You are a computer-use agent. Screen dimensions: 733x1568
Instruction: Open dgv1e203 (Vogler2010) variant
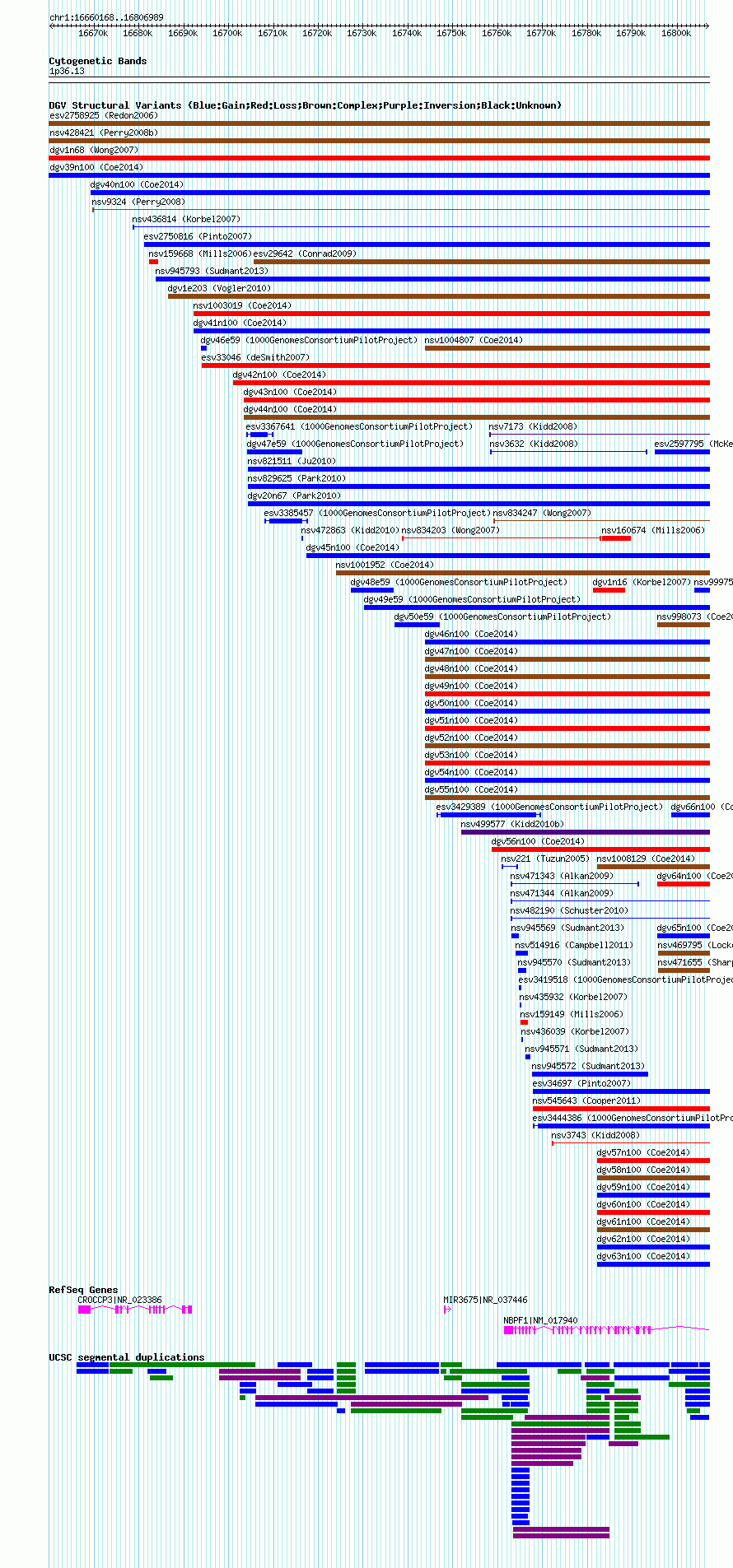pyautogui.click(x=219, y=288)
